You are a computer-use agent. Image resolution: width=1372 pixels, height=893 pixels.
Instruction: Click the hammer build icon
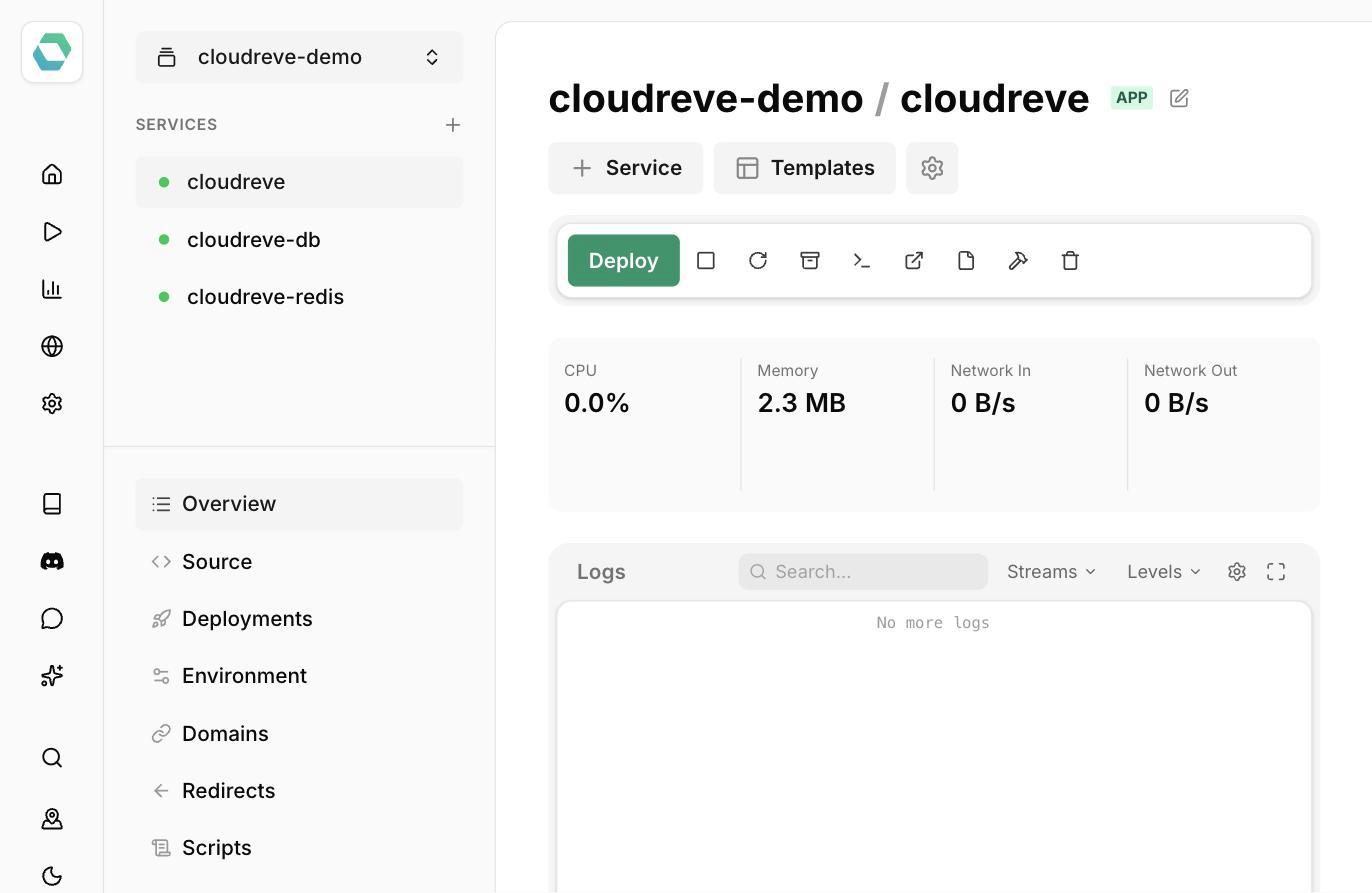point(1018,261)
